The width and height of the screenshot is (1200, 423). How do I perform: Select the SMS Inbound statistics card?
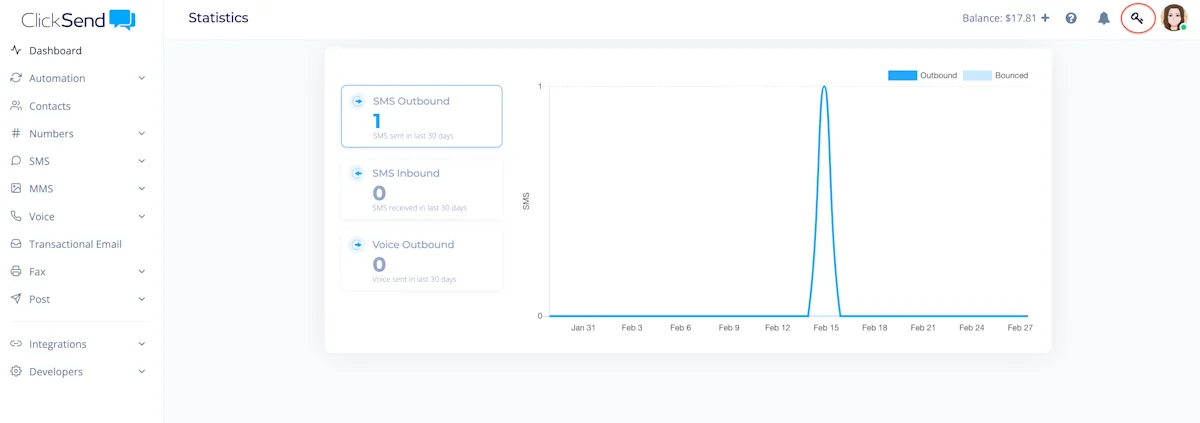[x=422, y=188]
